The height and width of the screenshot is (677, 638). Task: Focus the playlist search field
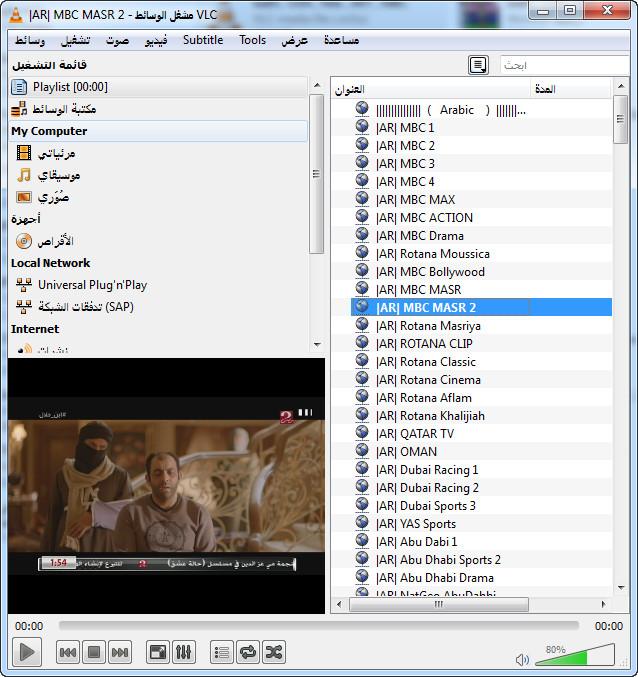[x=564, y=65]
